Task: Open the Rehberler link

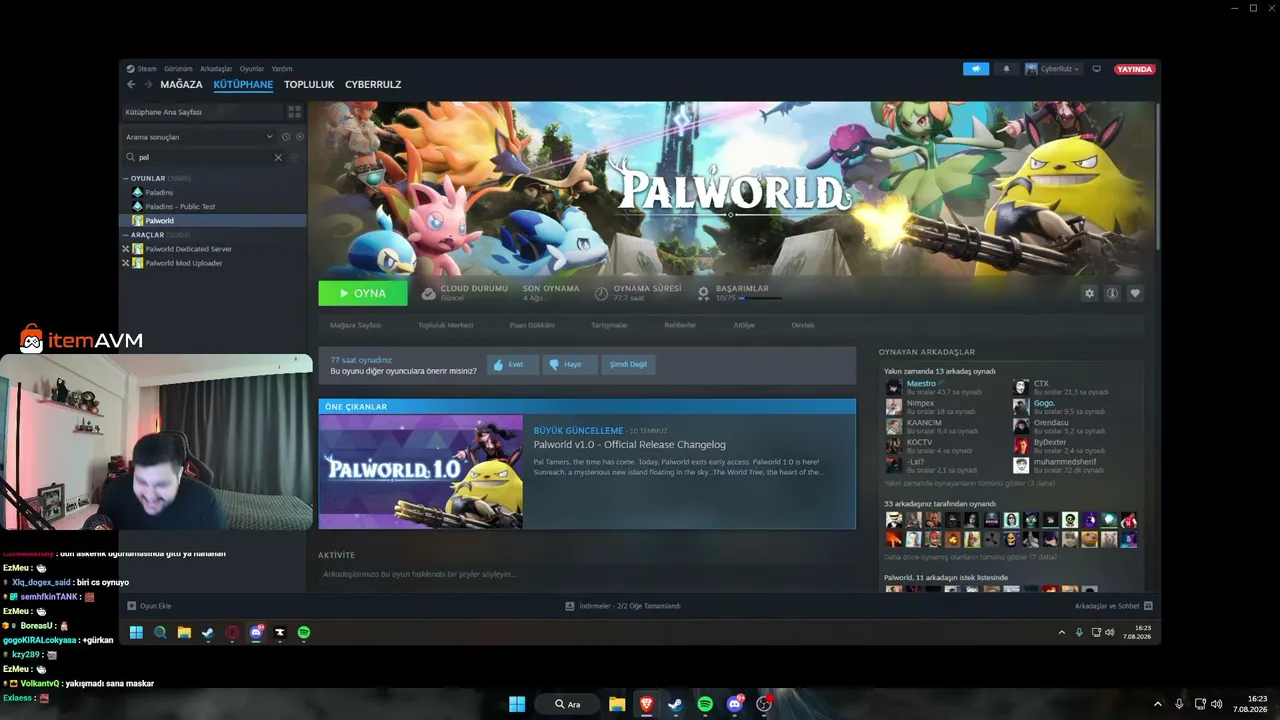Action: pos(680,325)
